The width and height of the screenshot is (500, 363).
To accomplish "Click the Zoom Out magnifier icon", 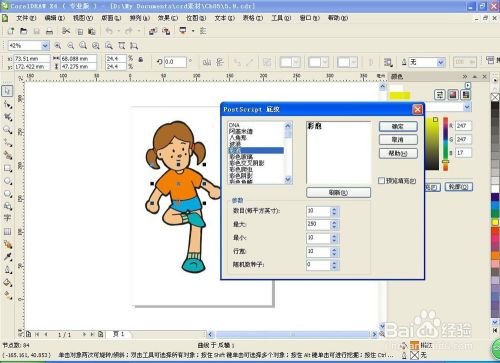I will [x=71, y=45].
